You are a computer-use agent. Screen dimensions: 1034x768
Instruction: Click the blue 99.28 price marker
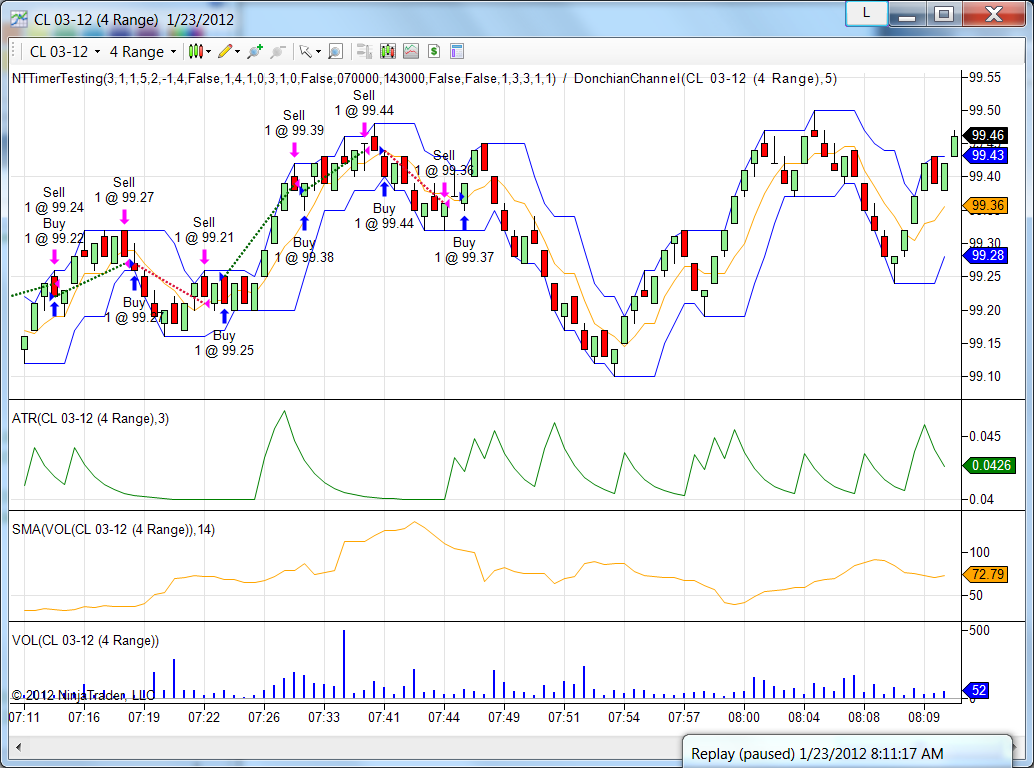(986, 256)
